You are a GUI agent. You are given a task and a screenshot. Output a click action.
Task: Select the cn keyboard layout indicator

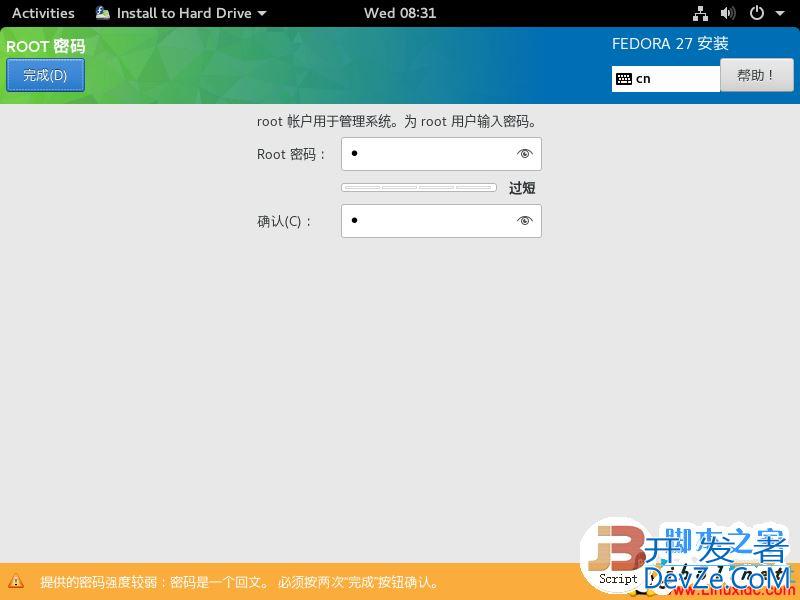point(666,79)
